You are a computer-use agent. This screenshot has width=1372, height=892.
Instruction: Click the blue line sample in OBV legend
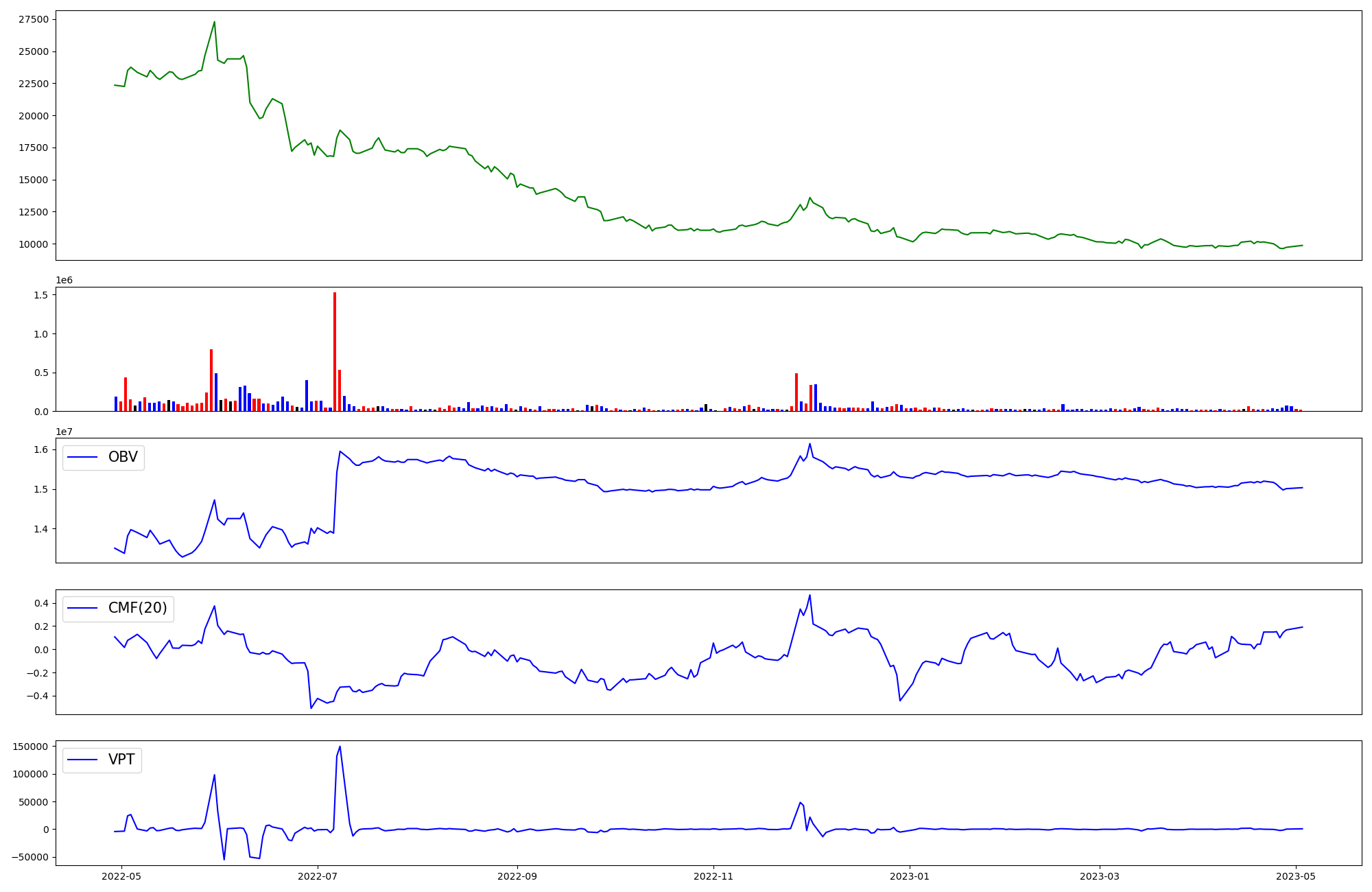(82, 457)
